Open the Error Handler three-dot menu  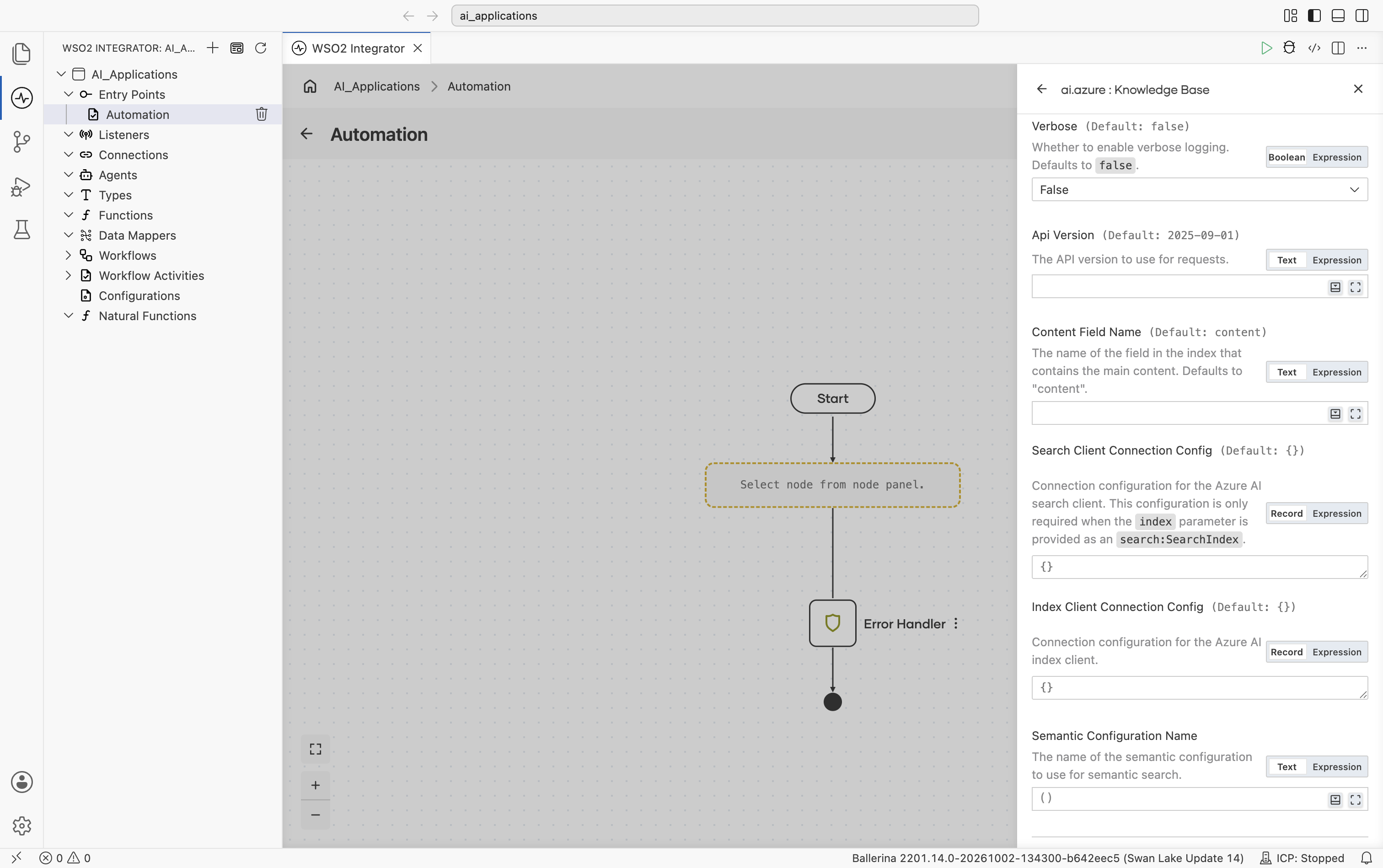(956, 623)
